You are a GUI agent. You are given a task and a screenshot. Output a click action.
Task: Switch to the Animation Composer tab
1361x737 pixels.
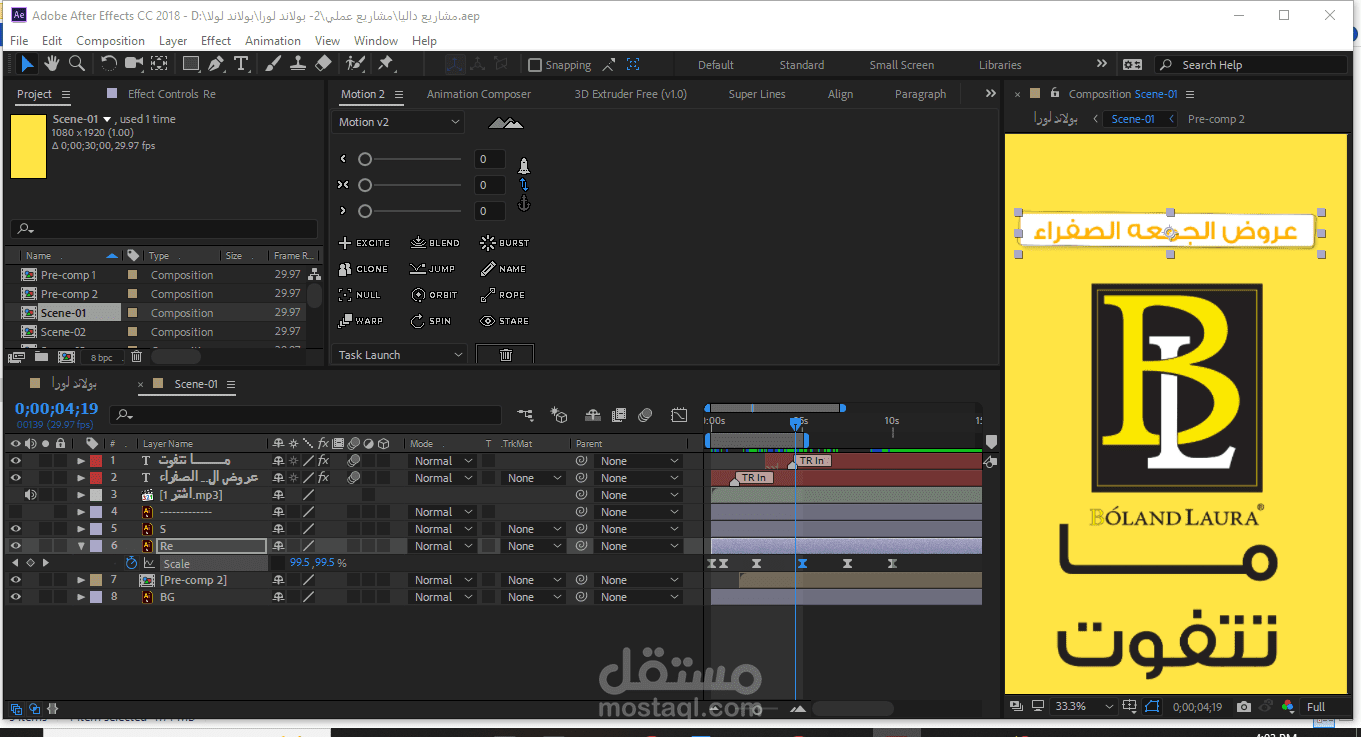click(x=479, y=94)
